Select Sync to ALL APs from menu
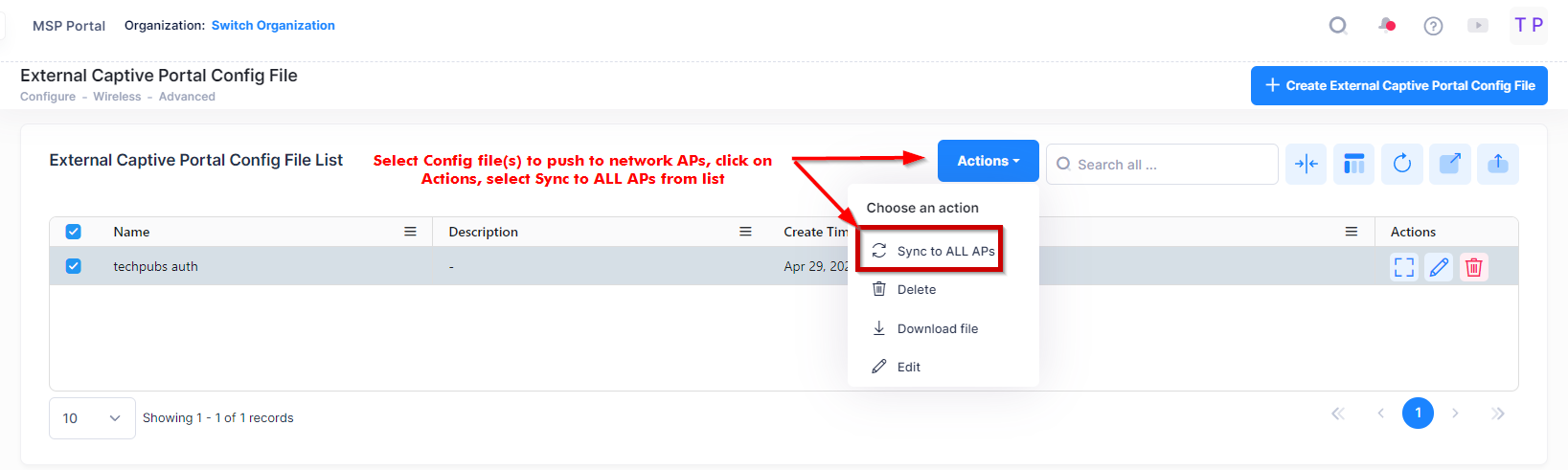1568x470 pixels. coord(944,251)
